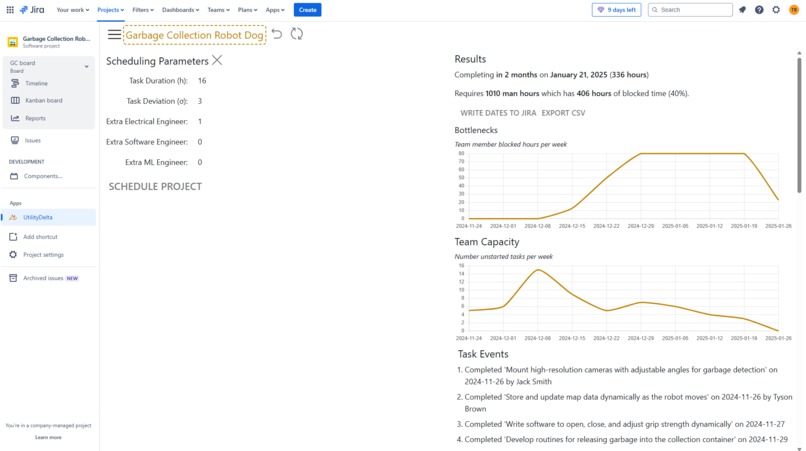Click the undo arrow icon
The image size is (806, 451).
tap(277, 34)
